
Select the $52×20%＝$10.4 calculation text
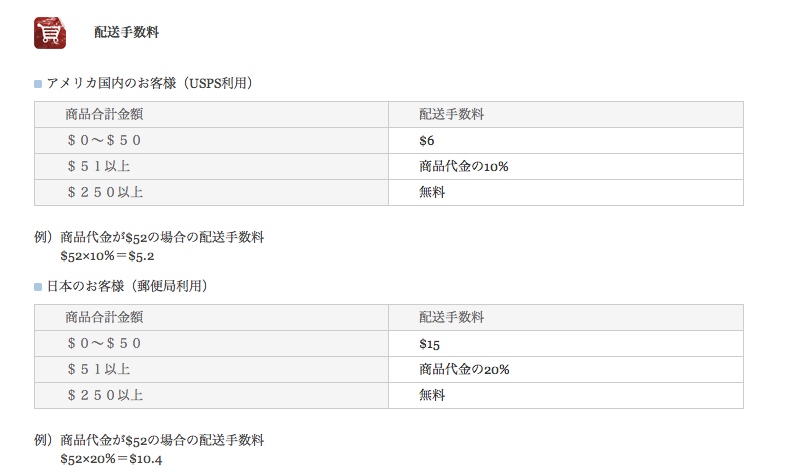[110, 458]
